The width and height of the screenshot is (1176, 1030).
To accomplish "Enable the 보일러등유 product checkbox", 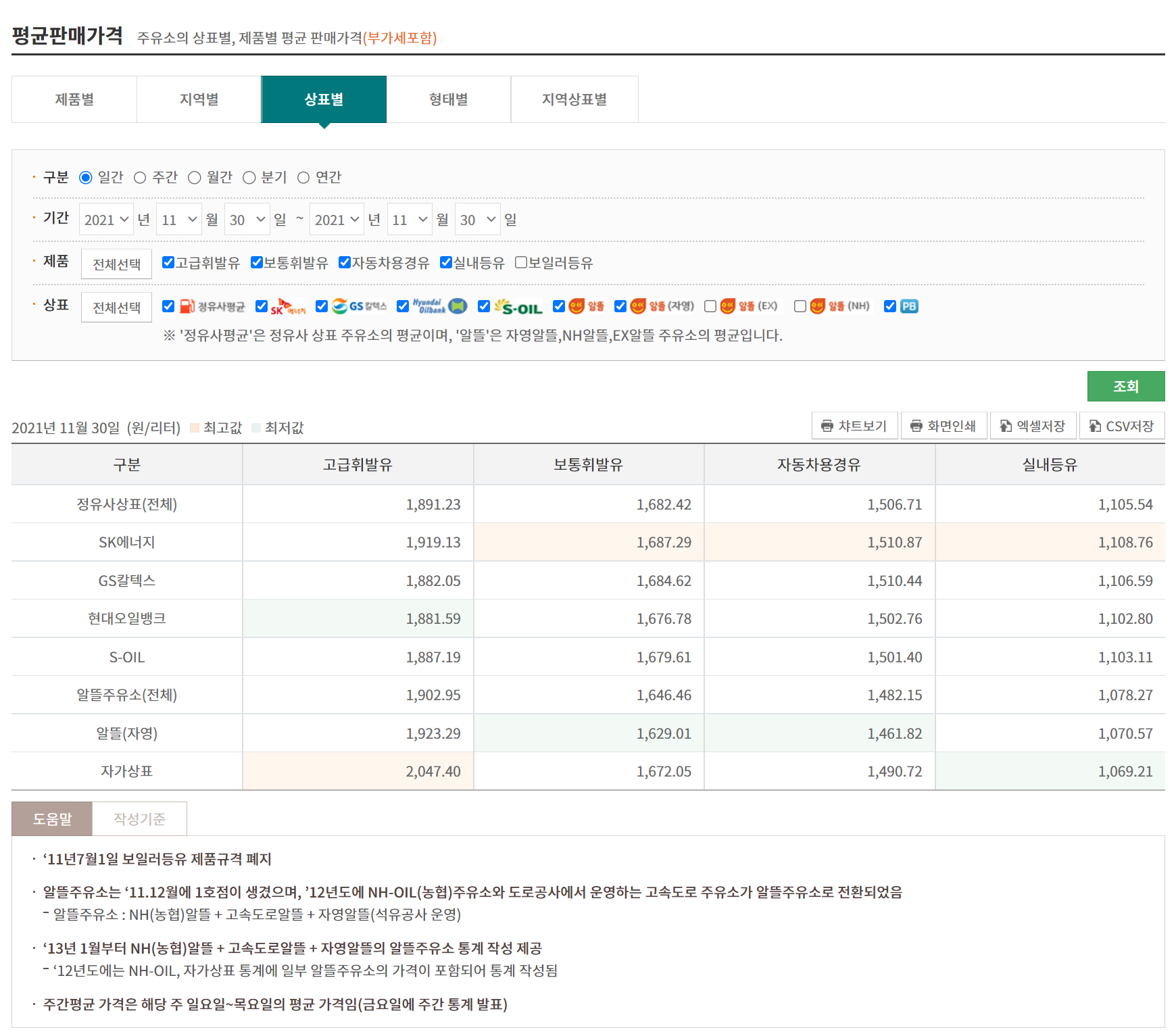I will click(521, 263).
